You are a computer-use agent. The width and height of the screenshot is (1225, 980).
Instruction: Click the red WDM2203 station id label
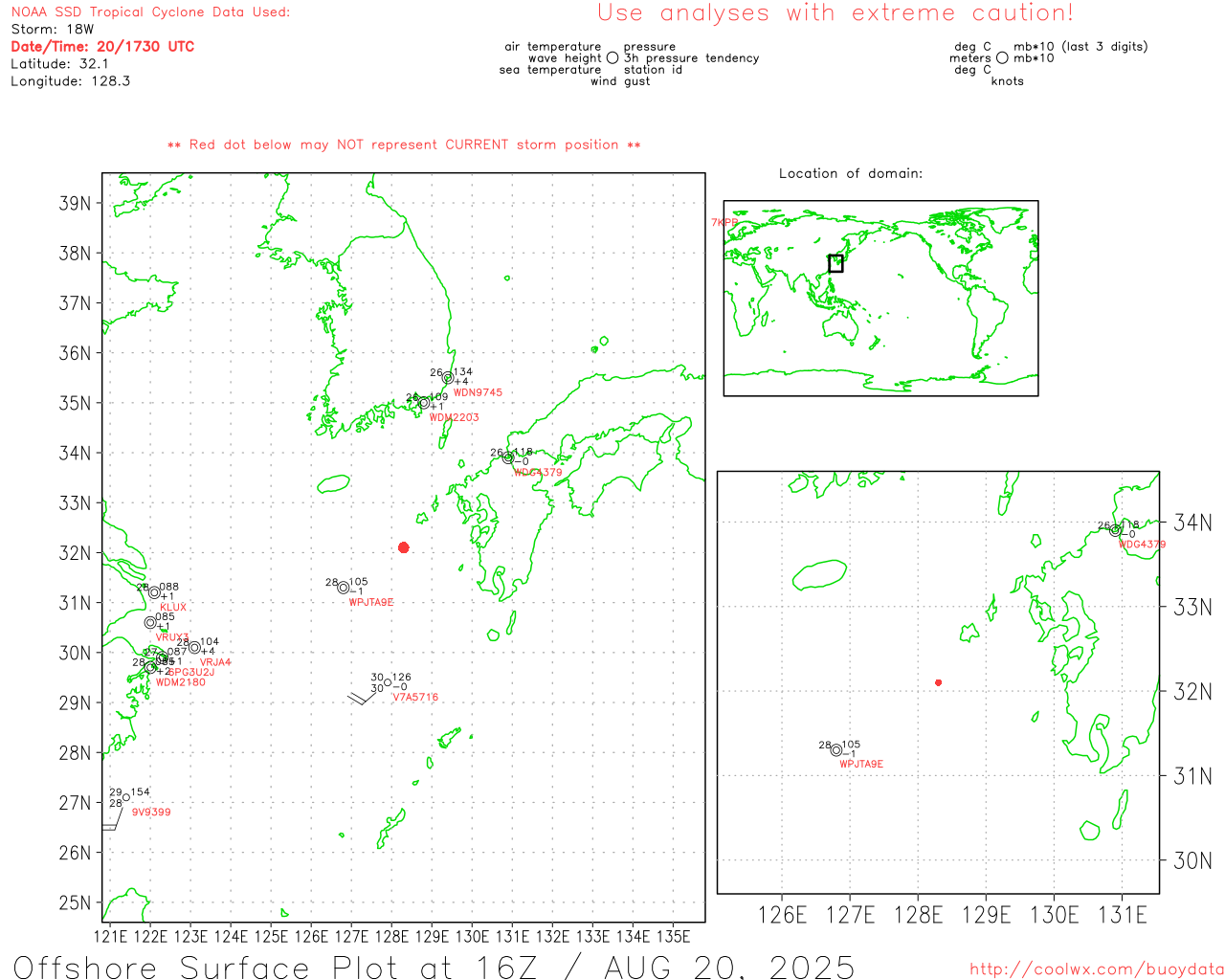(x=454, y=417)
